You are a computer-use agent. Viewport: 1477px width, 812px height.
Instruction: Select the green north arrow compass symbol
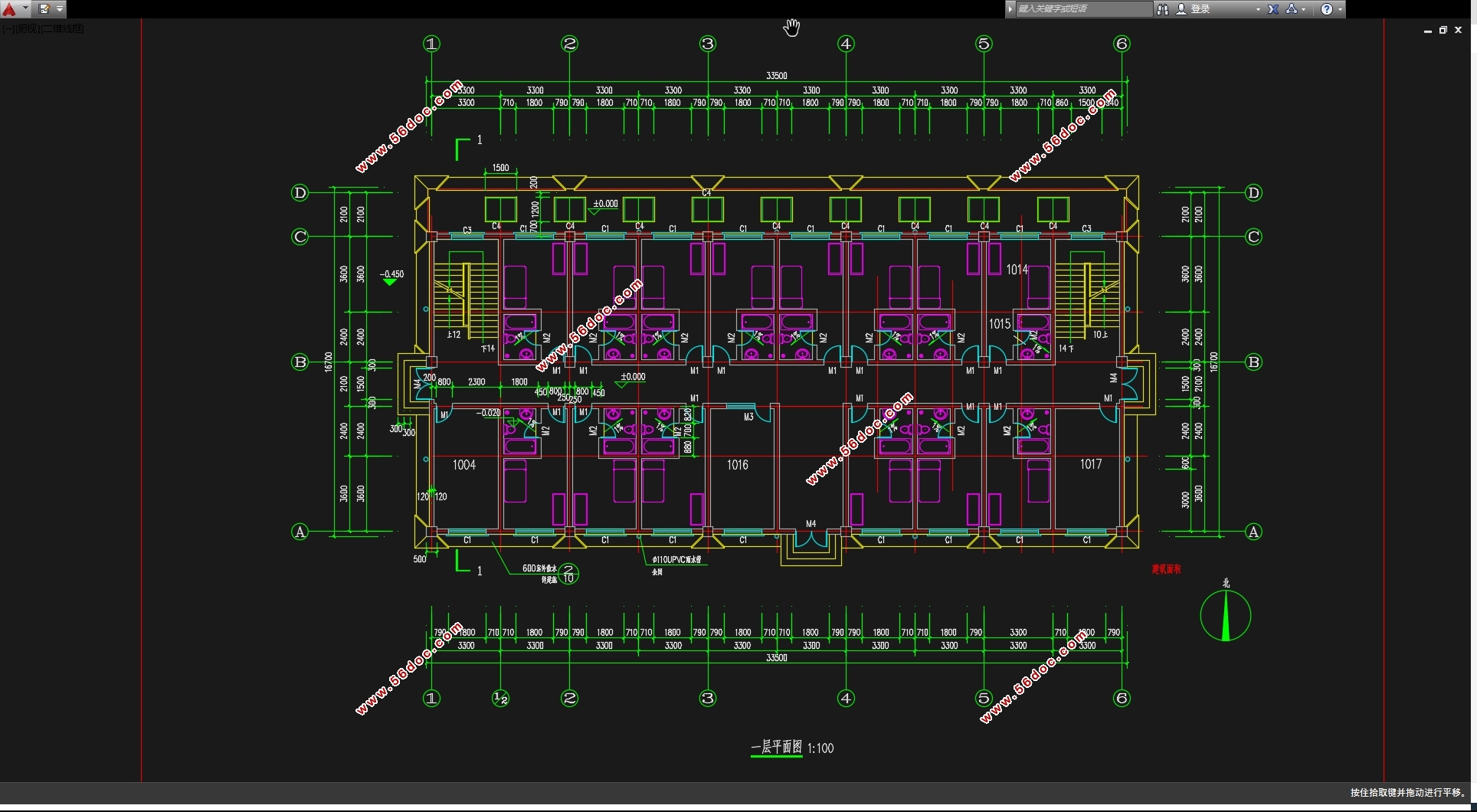pyautogui.click(x=1226, y=616)
